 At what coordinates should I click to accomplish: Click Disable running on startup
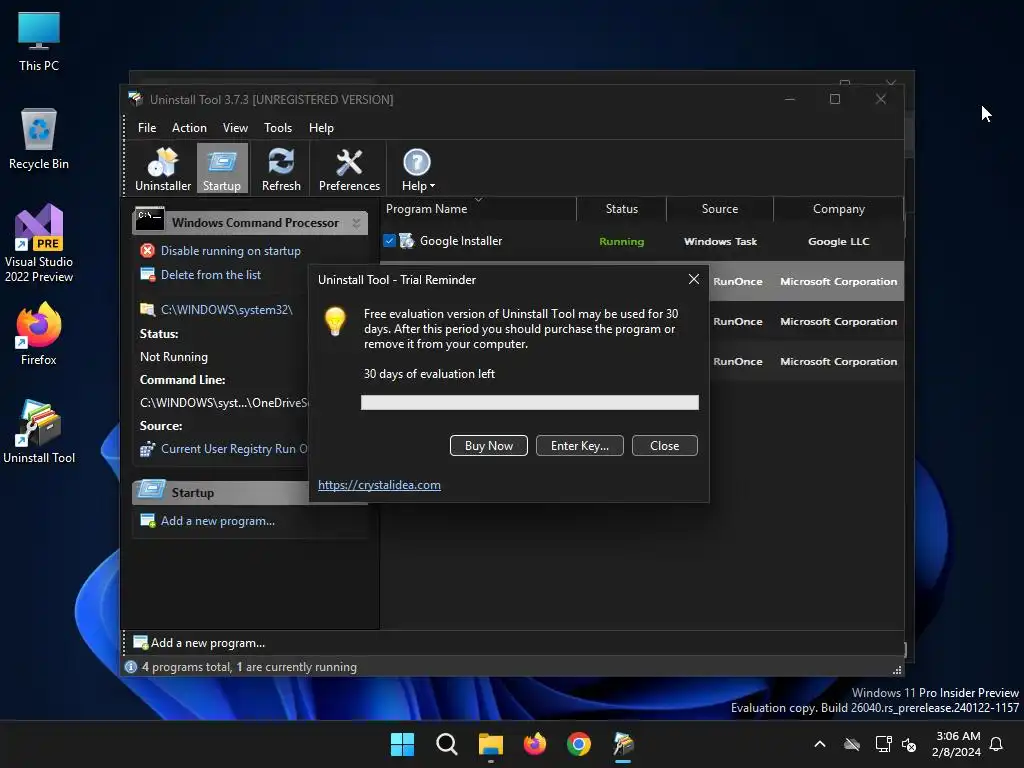(231, 251)
